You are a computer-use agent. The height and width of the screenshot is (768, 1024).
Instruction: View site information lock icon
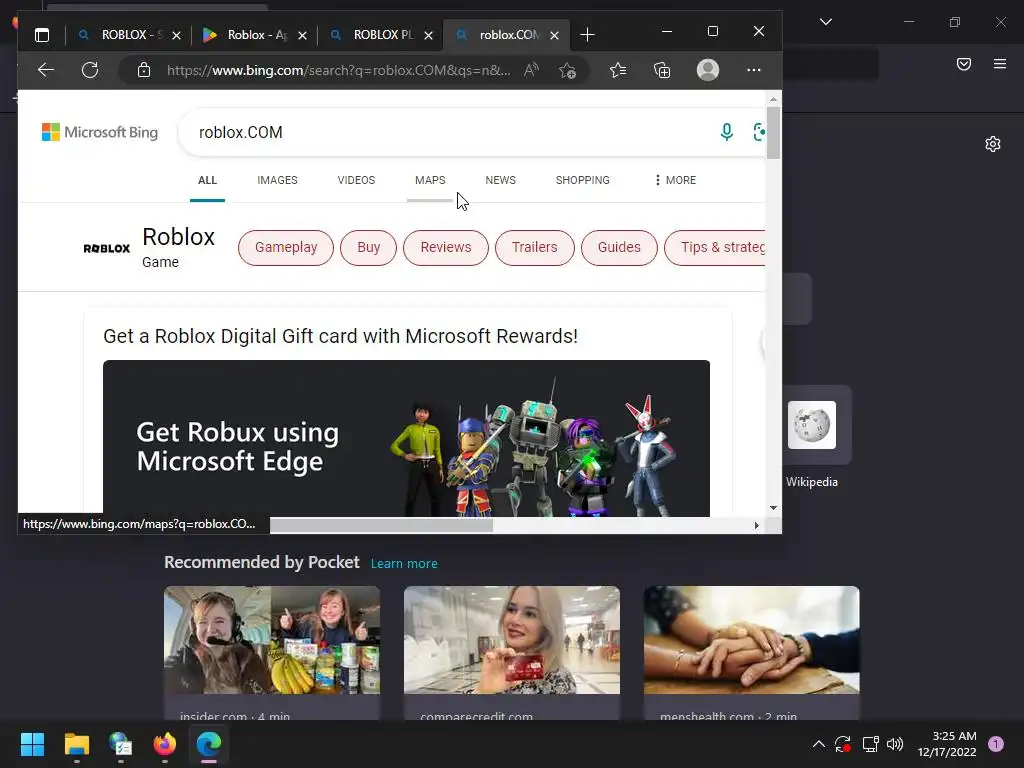click(x=144, y=70)
